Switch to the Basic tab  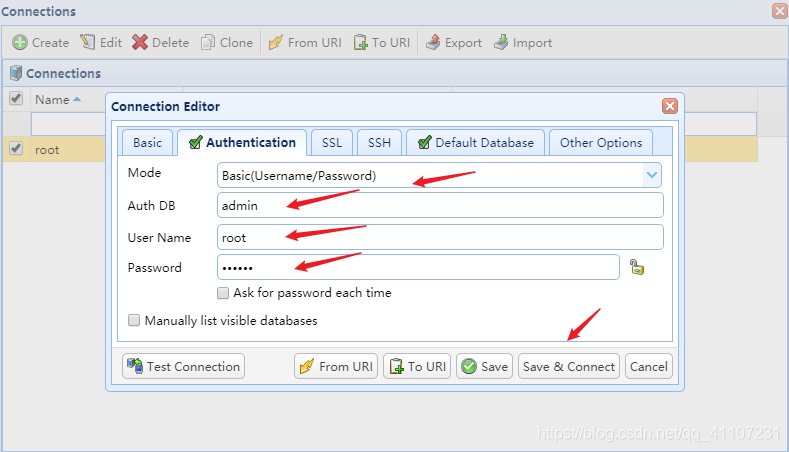pos(147,143)
